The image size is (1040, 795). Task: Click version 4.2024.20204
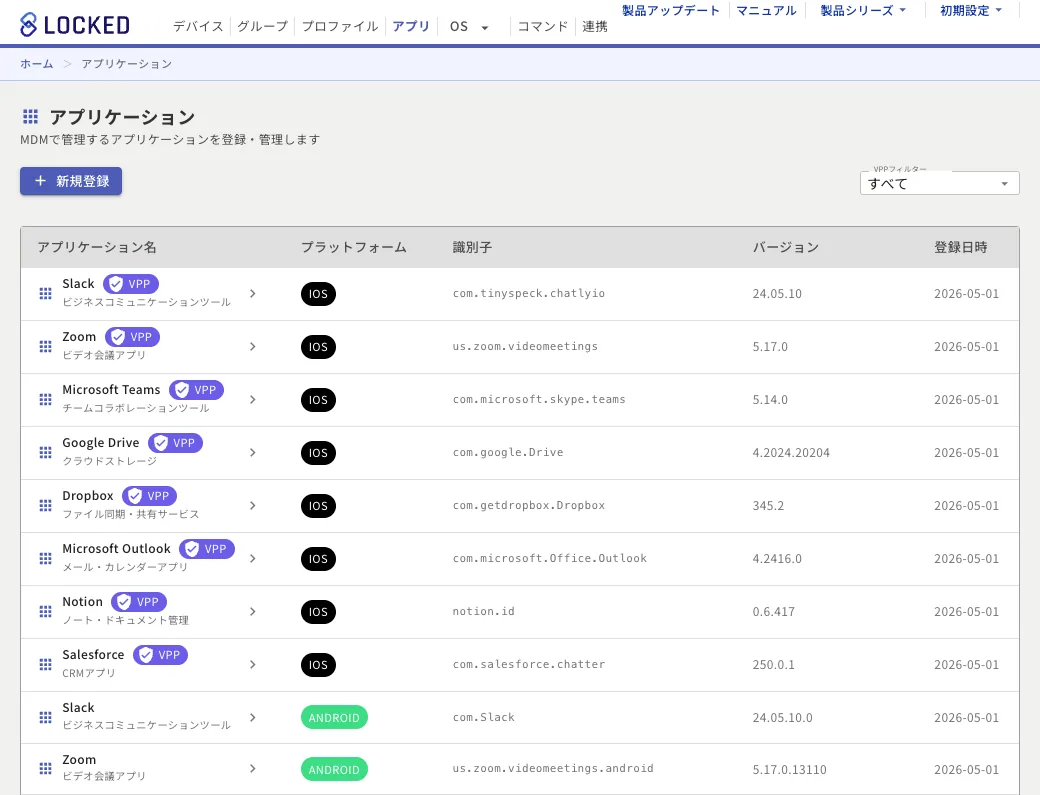[x=791, y=453]
